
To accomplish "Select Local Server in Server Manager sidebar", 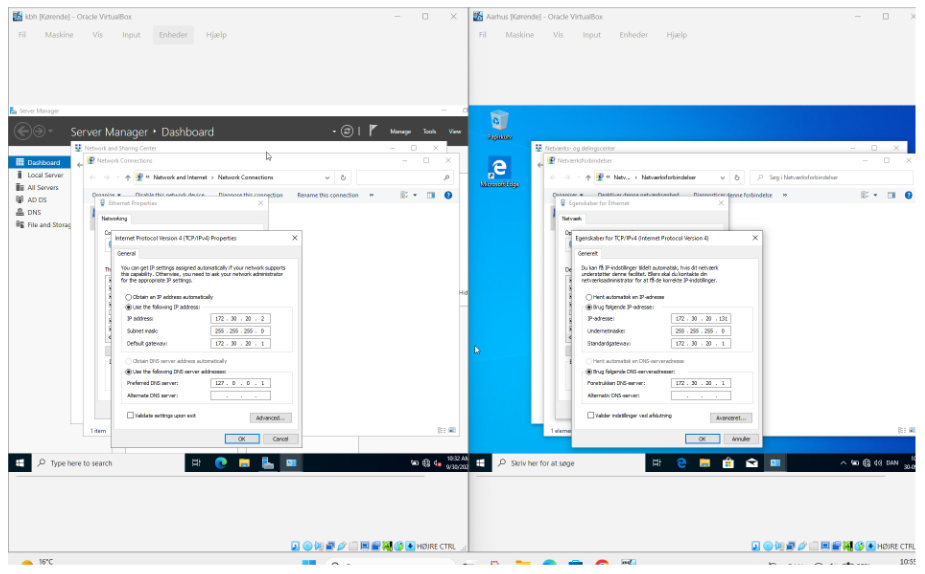I will pyautogui.click(x=45, y=175).
